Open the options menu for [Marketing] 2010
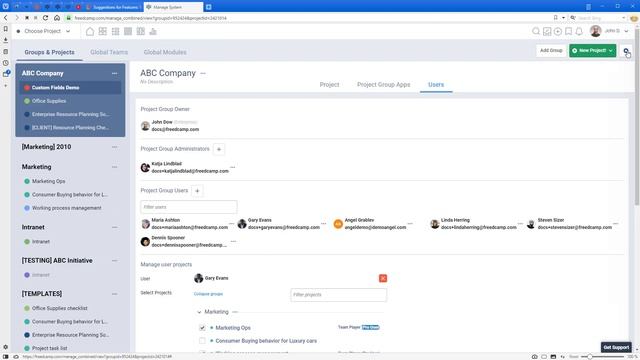The width and height of the screenshot is (640, 360). click(x=114, y=147)
